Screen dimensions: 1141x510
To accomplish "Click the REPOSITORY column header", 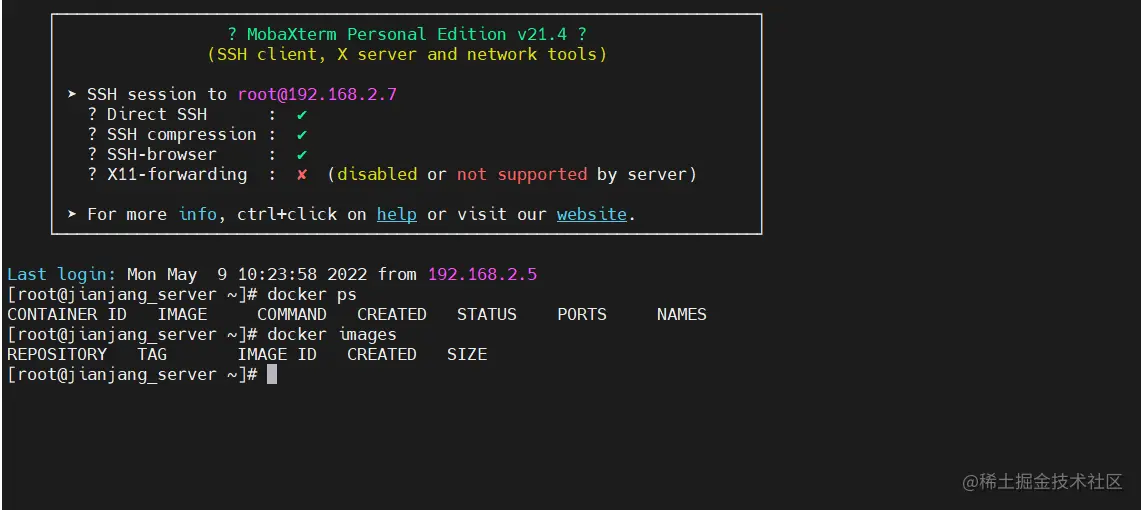I will point(57,354).
